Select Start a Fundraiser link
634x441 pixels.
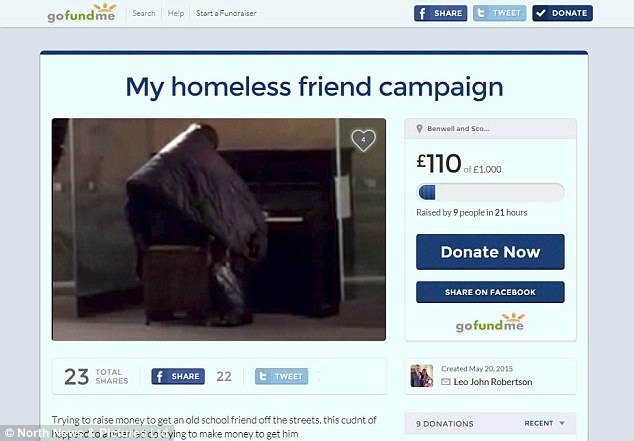coord(226,13)
